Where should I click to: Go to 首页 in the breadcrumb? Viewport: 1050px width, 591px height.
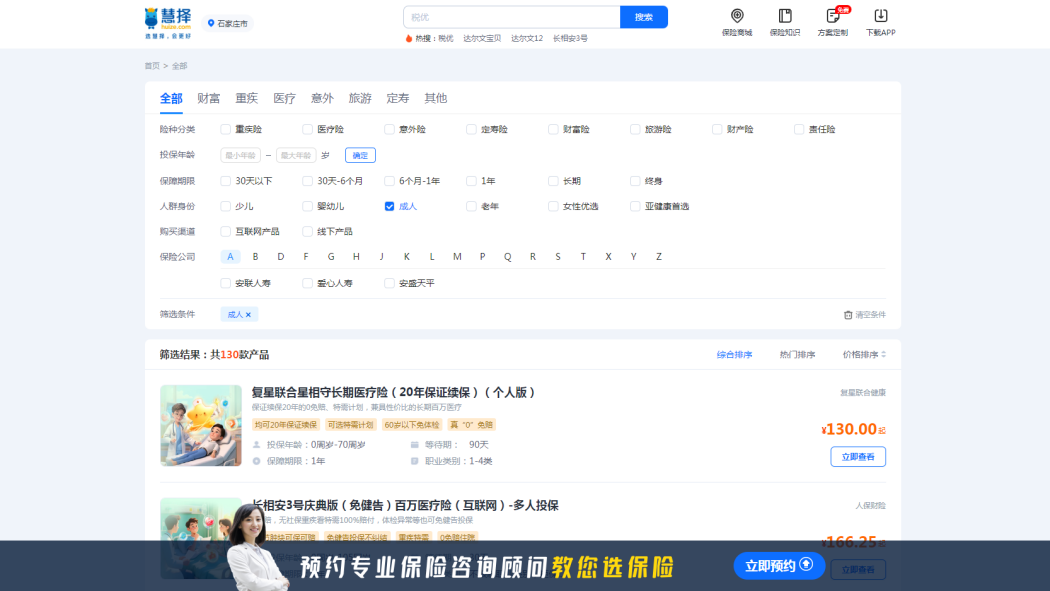click(152, 66)
